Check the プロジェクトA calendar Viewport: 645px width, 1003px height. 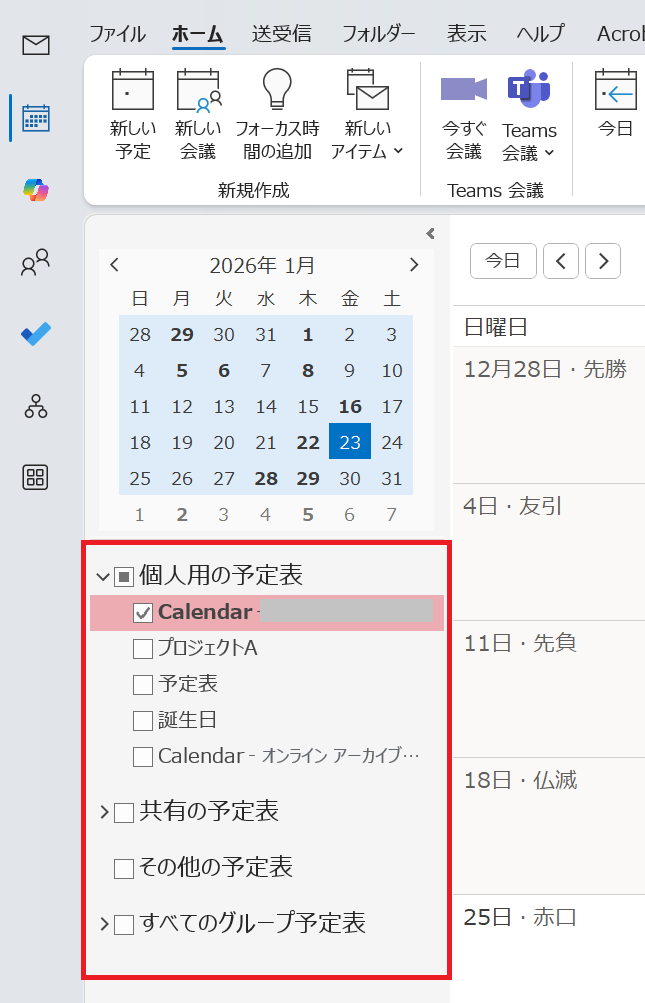[x=143, y=649]
